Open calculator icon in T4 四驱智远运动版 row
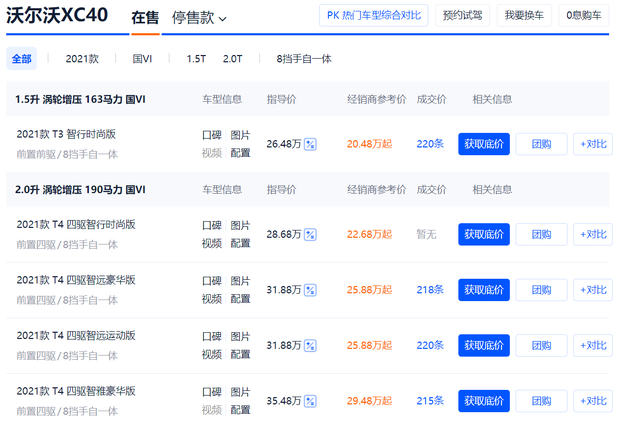 (310, 345)
